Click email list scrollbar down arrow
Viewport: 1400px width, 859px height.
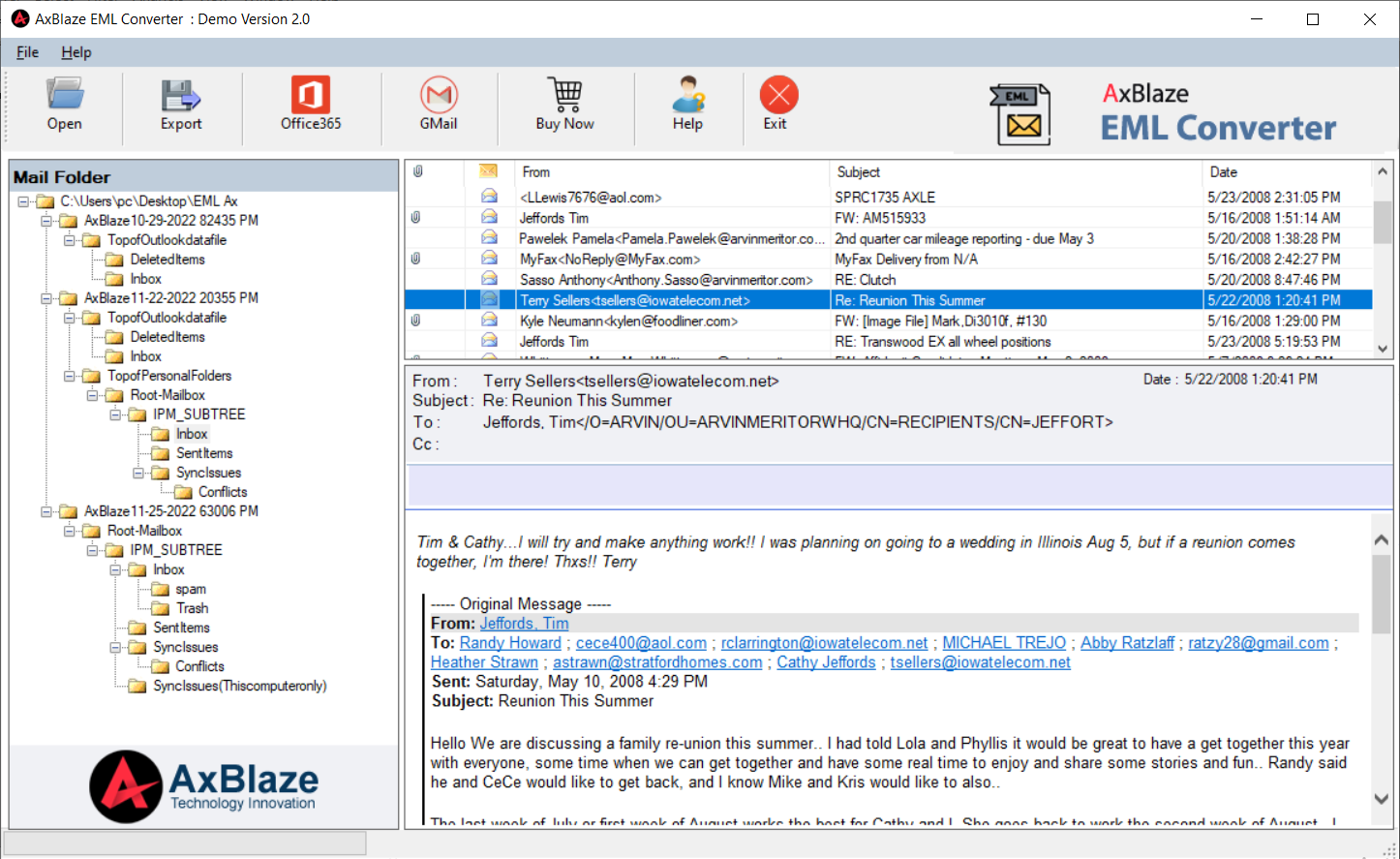click(1383, 349)
